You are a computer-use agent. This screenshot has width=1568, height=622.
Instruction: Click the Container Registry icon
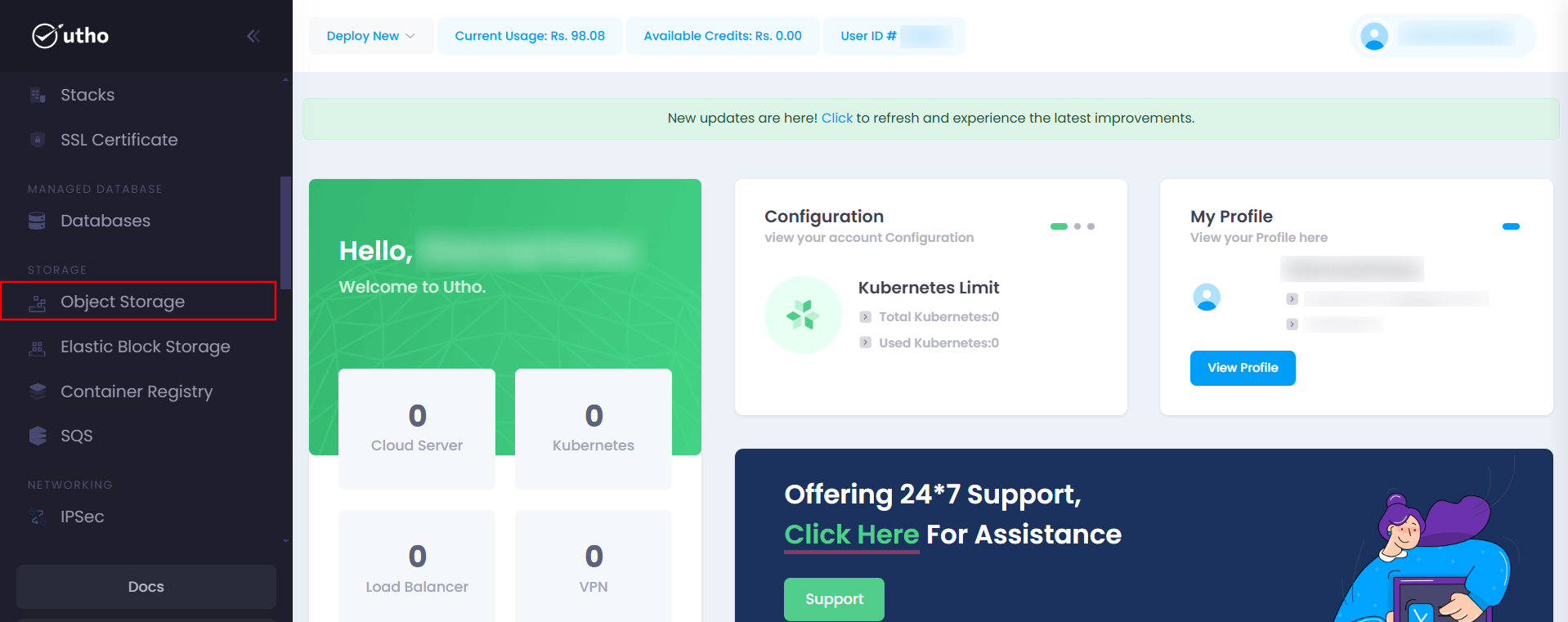[x=38, y=392]
